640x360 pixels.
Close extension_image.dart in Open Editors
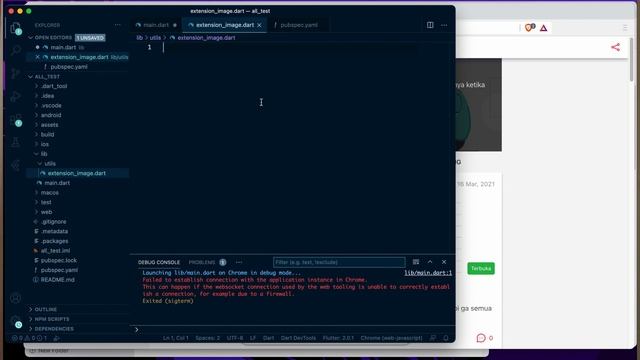tap(38, 57)
